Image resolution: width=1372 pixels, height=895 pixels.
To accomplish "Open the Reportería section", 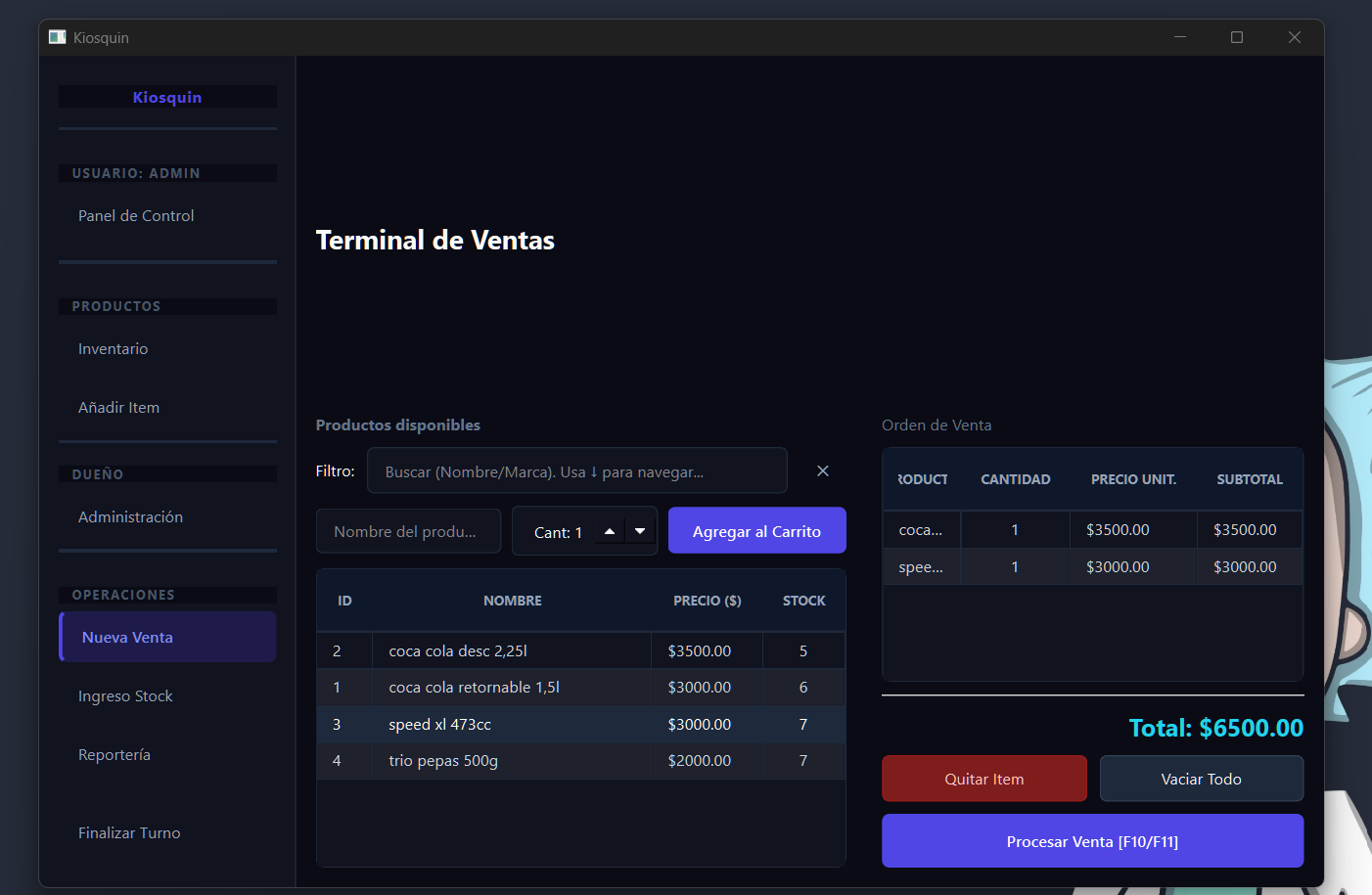I will (x=114, y=754).
